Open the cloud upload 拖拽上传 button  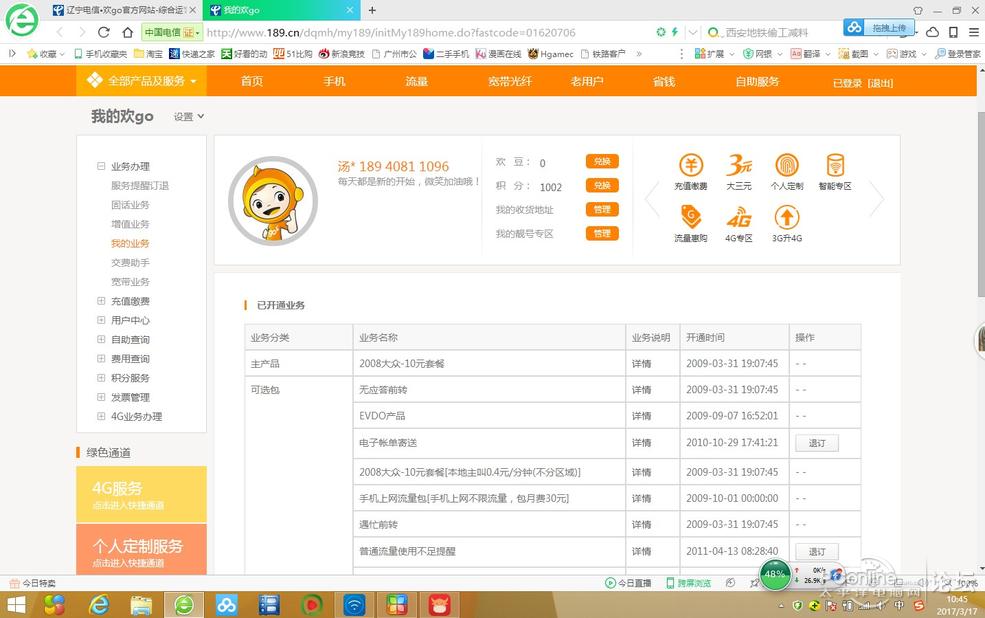pyautogui.click(x=878, y=28)
